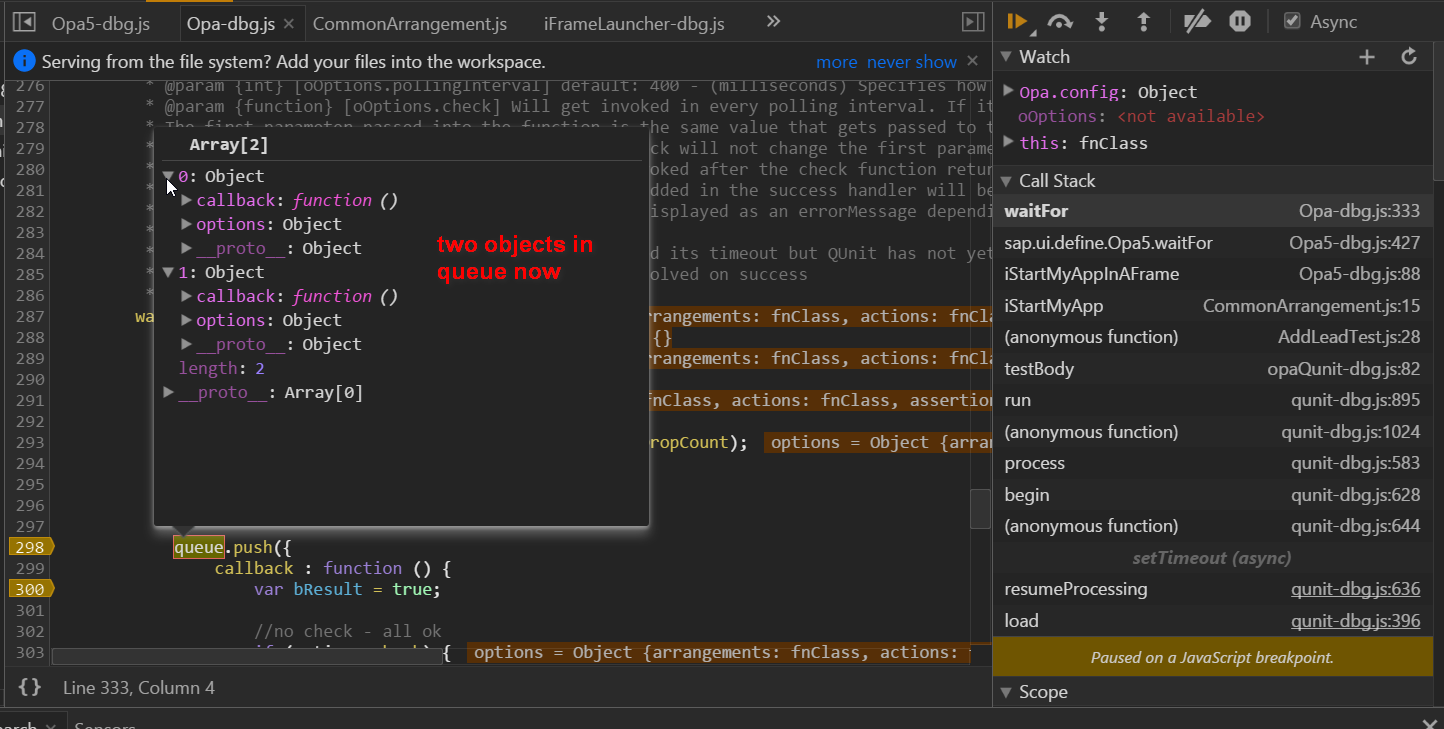The height and width of the screenshot is (729, 1444).
Task: Show more tabs with double chevron
Action: coord(773,21)
